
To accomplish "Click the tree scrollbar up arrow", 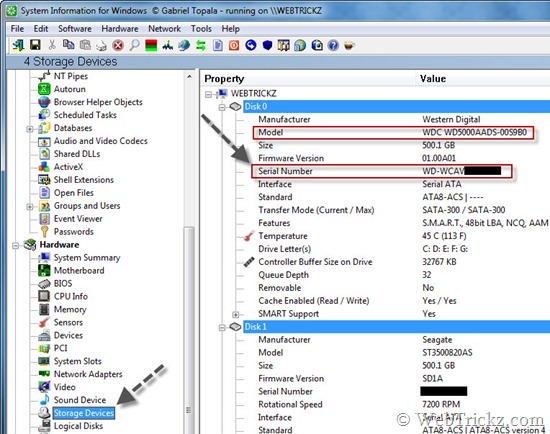I will [x=189, y=76].
